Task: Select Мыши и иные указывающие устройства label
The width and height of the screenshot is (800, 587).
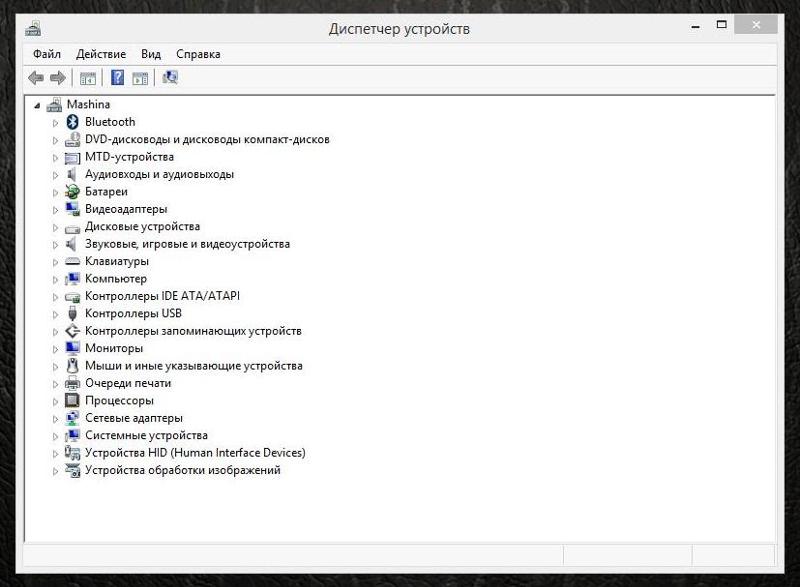Action: tap(194, 366)
